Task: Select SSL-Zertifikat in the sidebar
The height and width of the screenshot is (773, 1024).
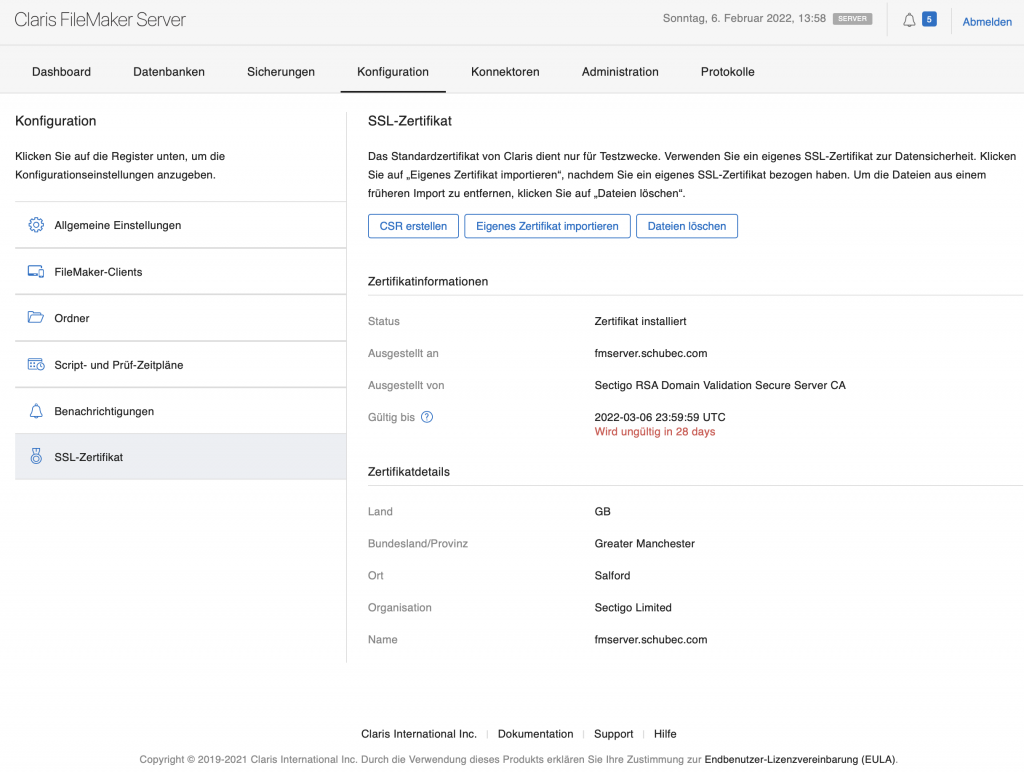Action: point(180,457)
